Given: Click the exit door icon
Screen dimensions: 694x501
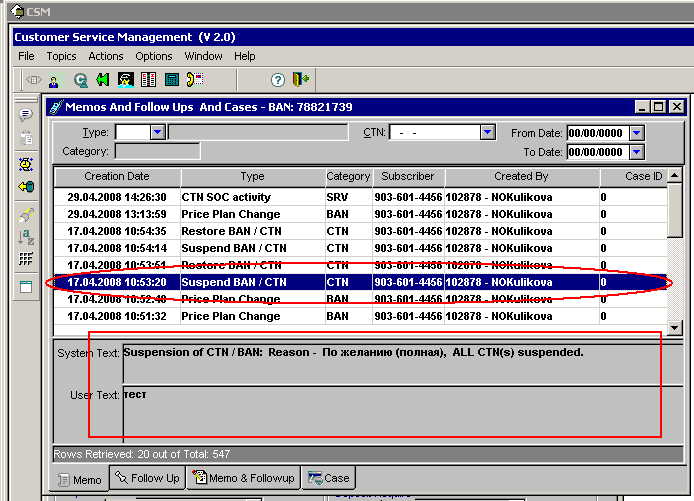Looking at the screenshot, I should (x=301, y=80).
